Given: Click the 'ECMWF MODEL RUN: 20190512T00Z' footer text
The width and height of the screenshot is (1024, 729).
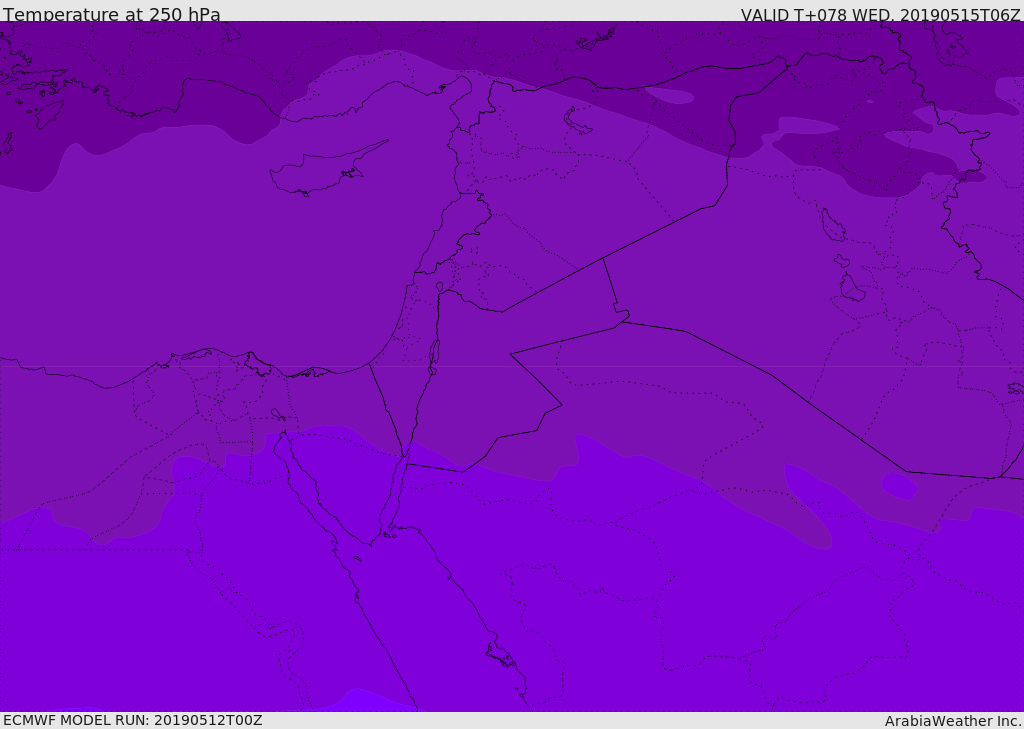Looking at the screenshot, I should click(x=133, y=720).
